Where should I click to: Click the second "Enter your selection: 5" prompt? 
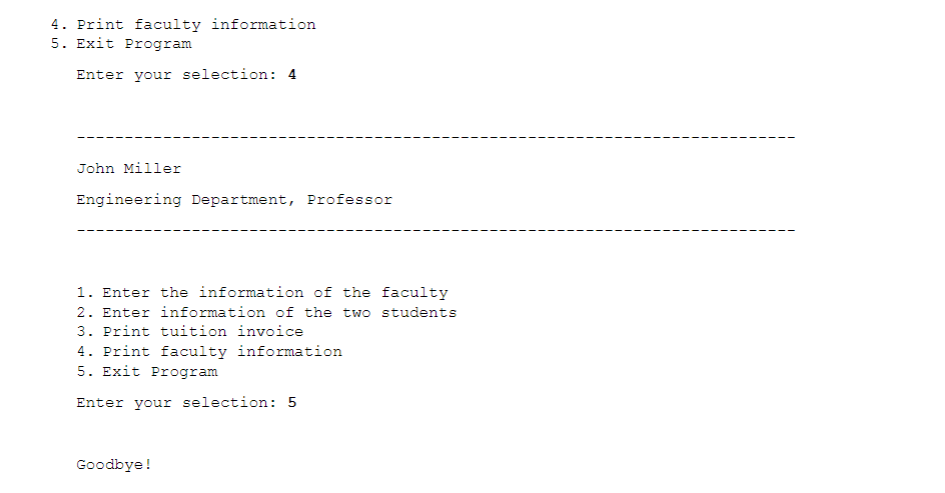tap(186, 403)
